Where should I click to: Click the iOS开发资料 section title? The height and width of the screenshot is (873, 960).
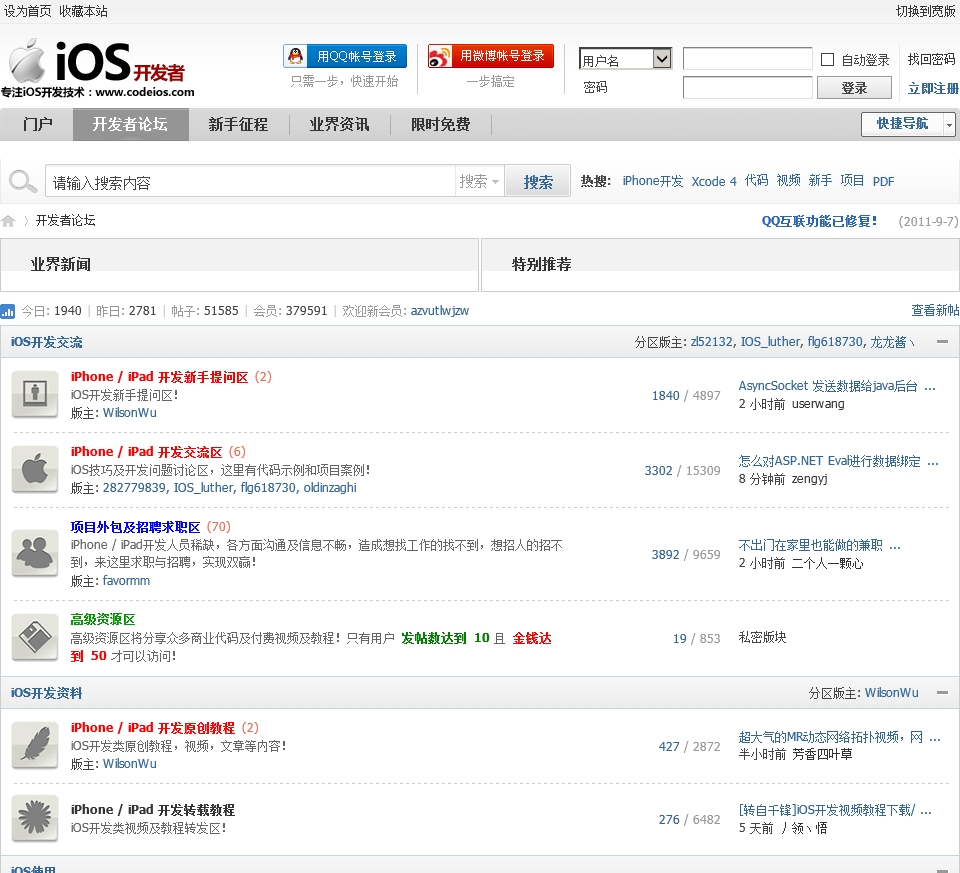(x=47, y=693)
